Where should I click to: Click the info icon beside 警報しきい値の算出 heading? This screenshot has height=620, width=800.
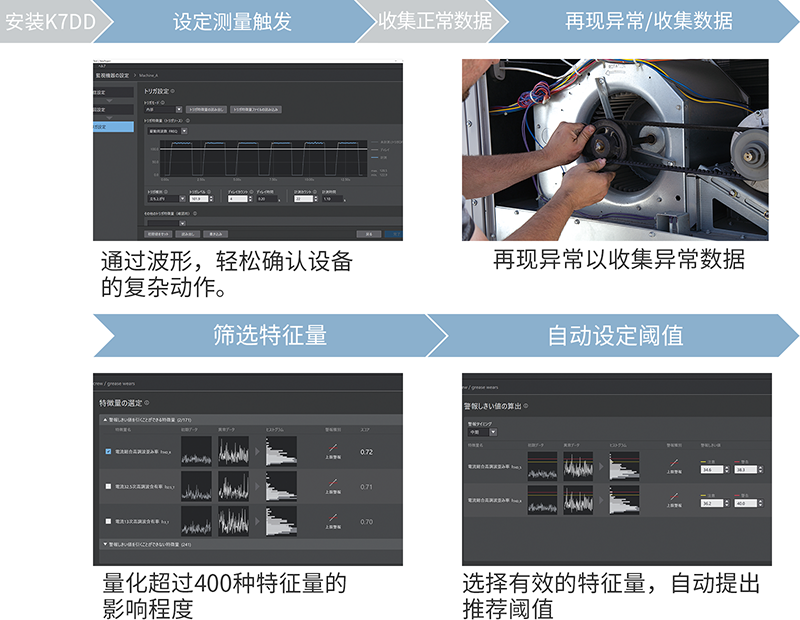[x=525, y=407]
